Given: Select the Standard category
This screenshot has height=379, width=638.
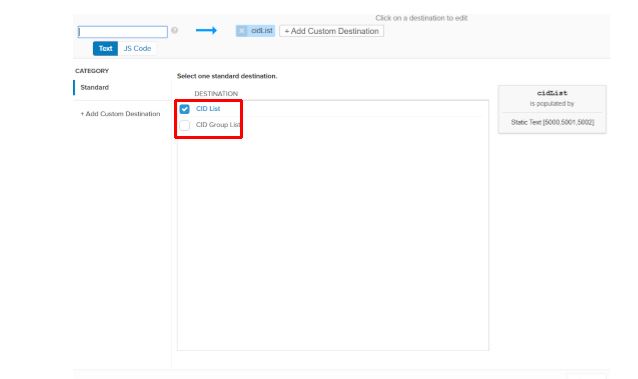Looking at the screenshot, I should click(x=94, y=88).
